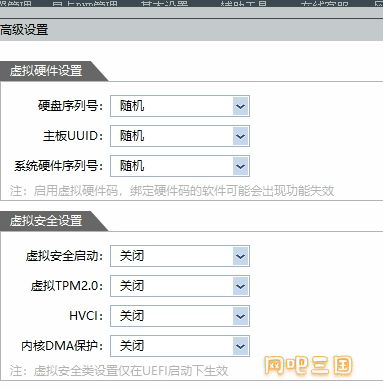Image resolution: width=383 pixels, height=390 pixels.
Task: Click the 随机 value in 主板UUID field
Action: 132,136
